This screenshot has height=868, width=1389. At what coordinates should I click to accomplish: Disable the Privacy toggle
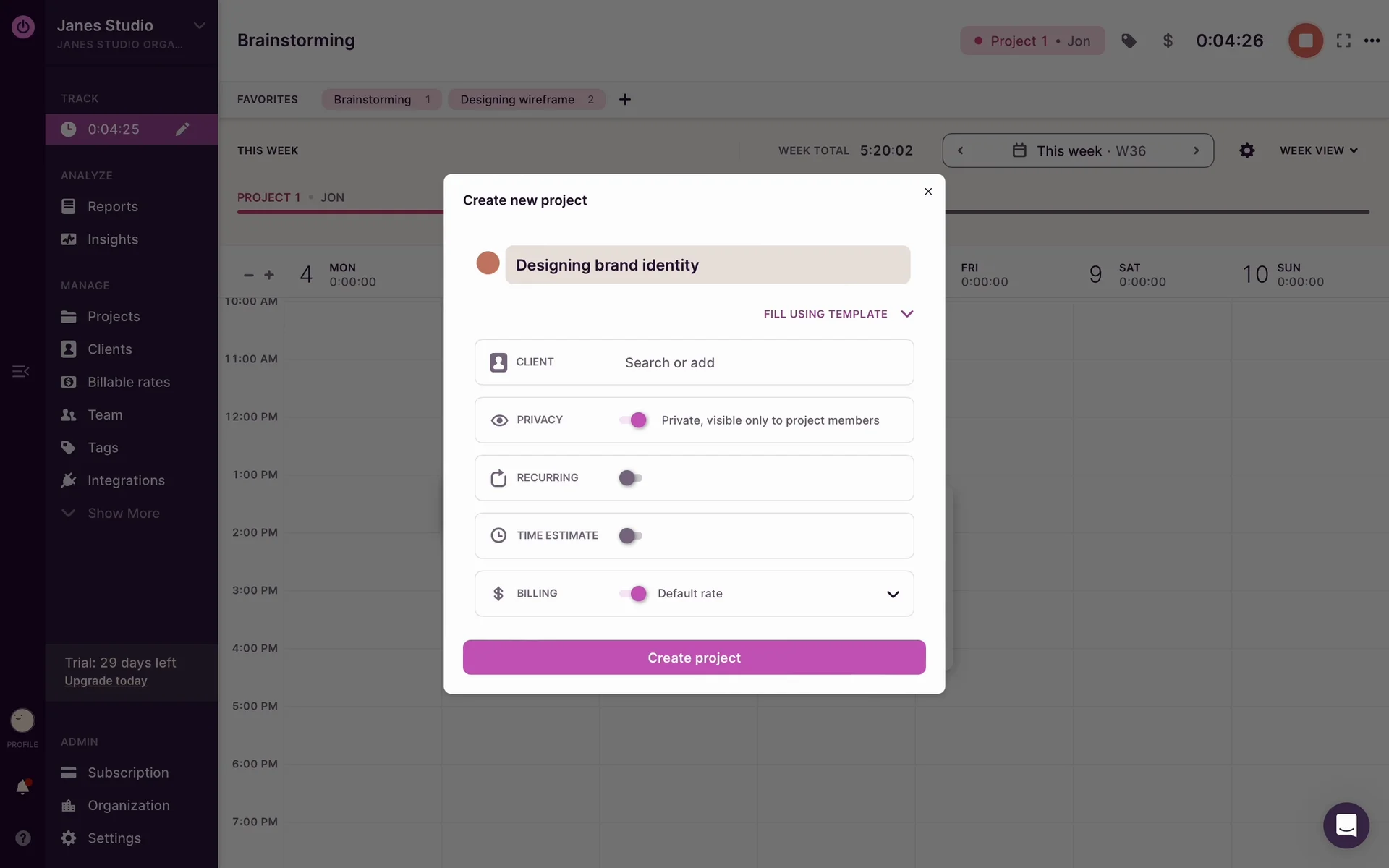point(632,420)
